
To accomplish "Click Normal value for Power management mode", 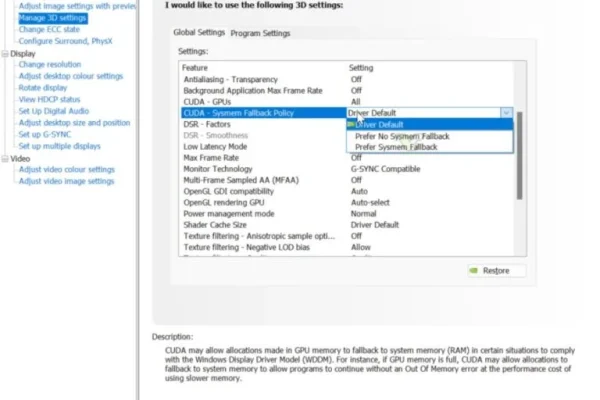I will coord(364,214).
